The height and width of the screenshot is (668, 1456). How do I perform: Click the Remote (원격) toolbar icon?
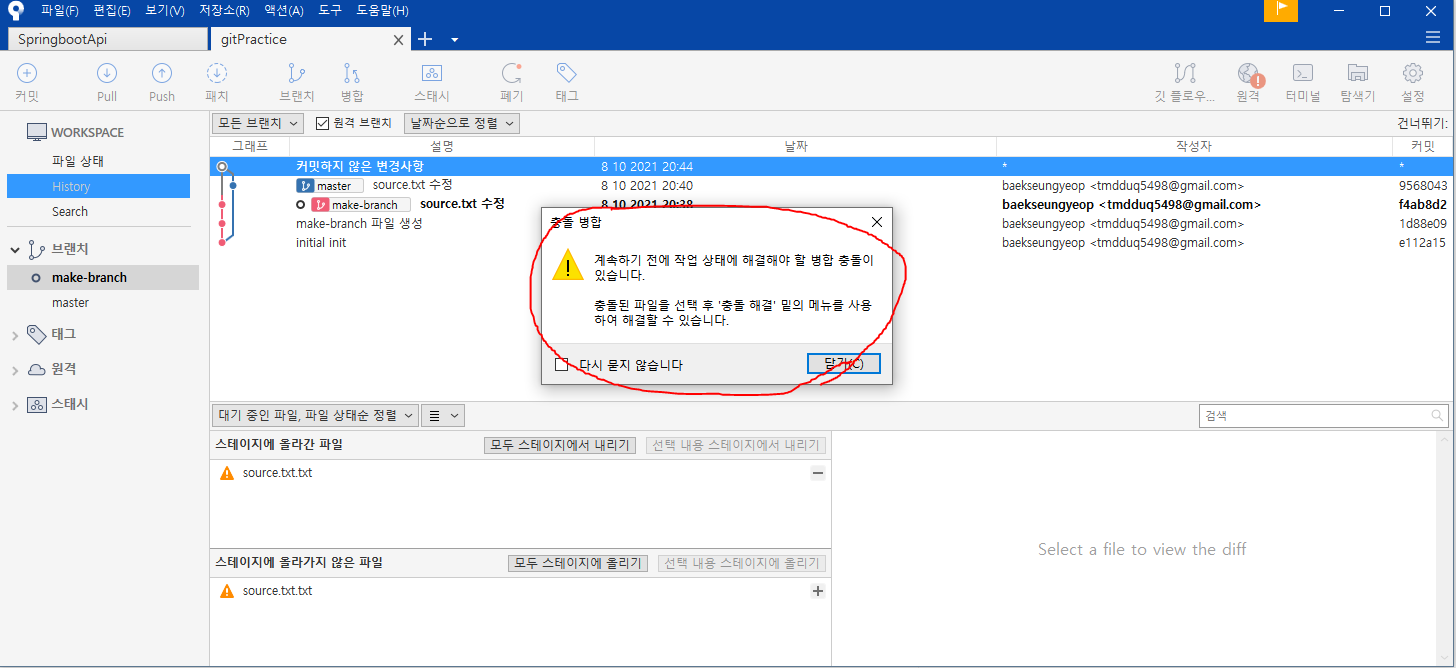tap(1248, 73)
